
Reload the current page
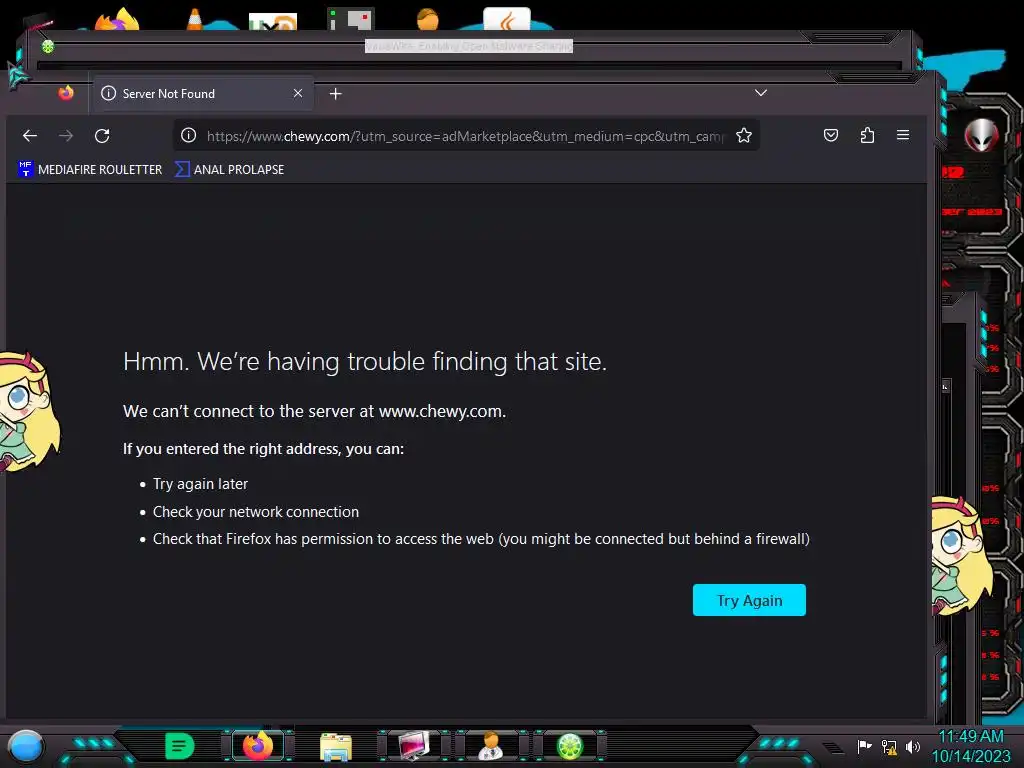point(102,136)
